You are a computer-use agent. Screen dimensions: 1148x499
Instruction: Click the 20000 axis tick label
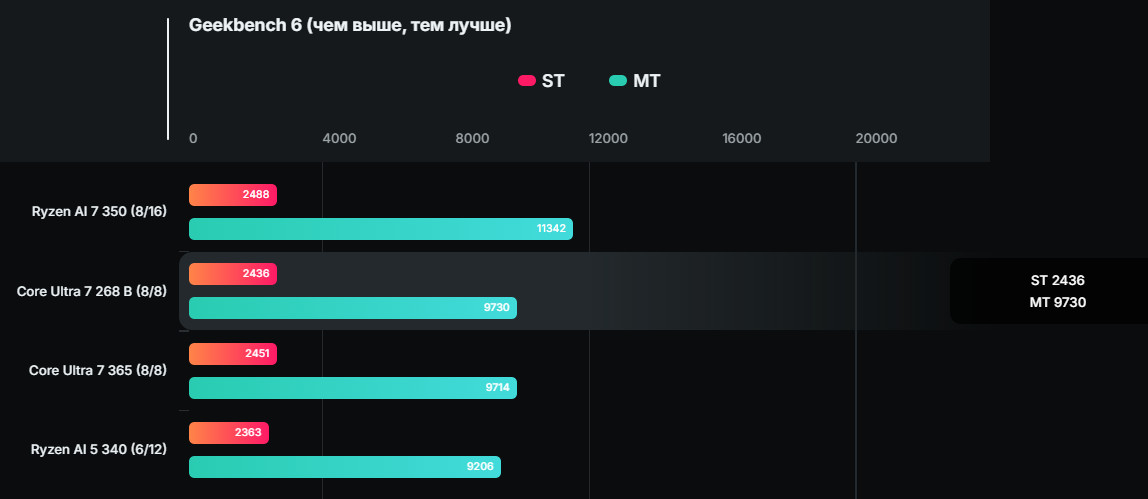pos(876,139)
